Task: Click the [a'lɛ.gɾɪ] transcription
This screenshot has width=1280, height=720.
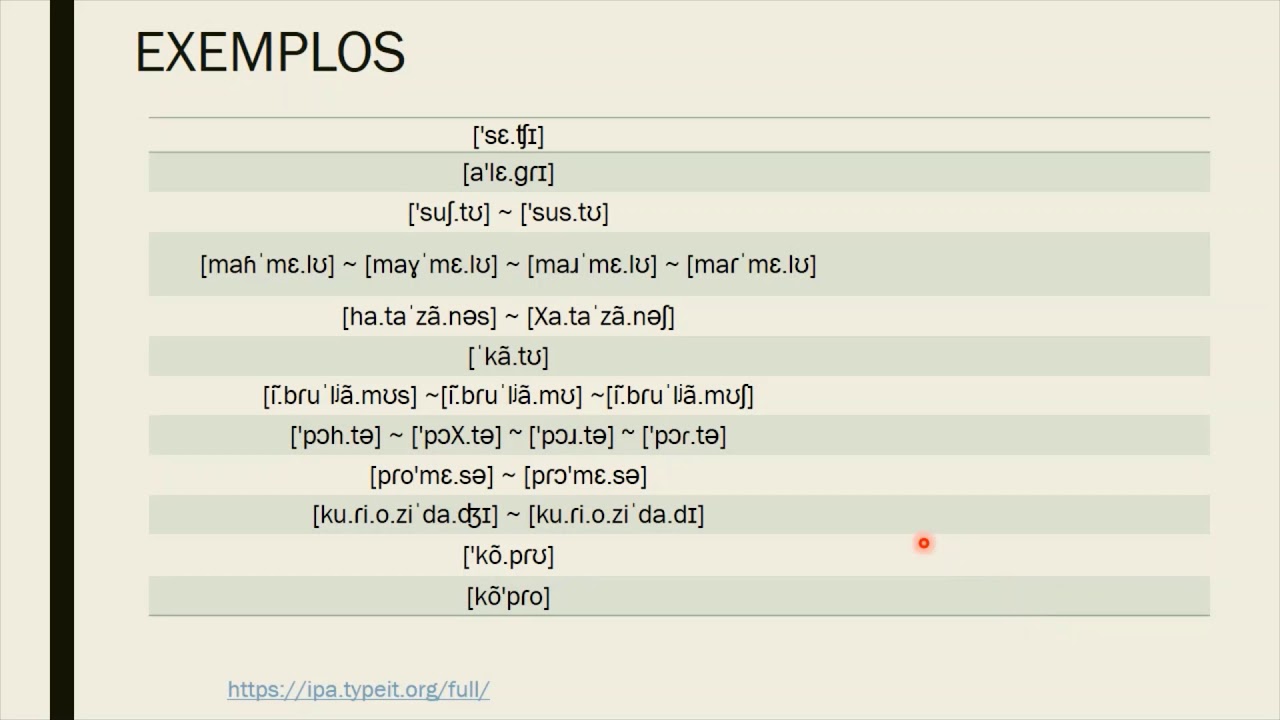Action: (x=508, y=173)
